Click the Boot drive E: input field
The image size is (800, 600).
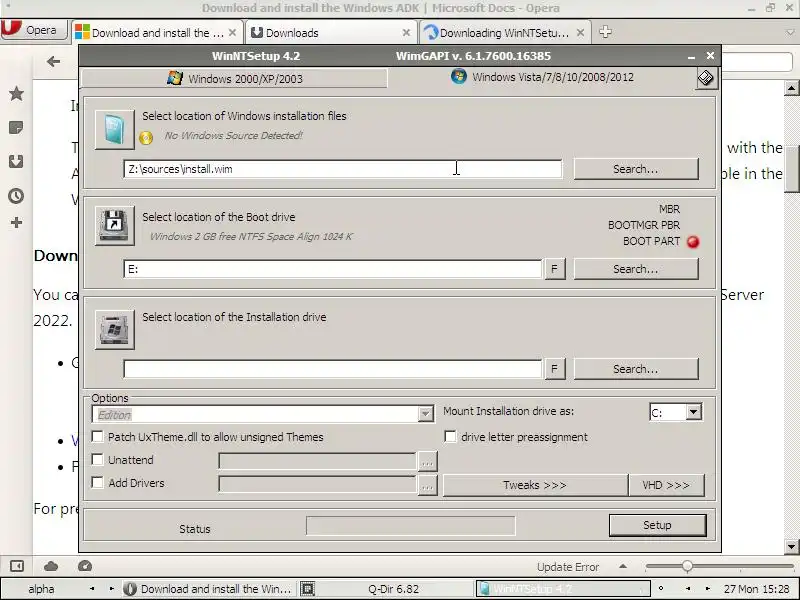332,269
